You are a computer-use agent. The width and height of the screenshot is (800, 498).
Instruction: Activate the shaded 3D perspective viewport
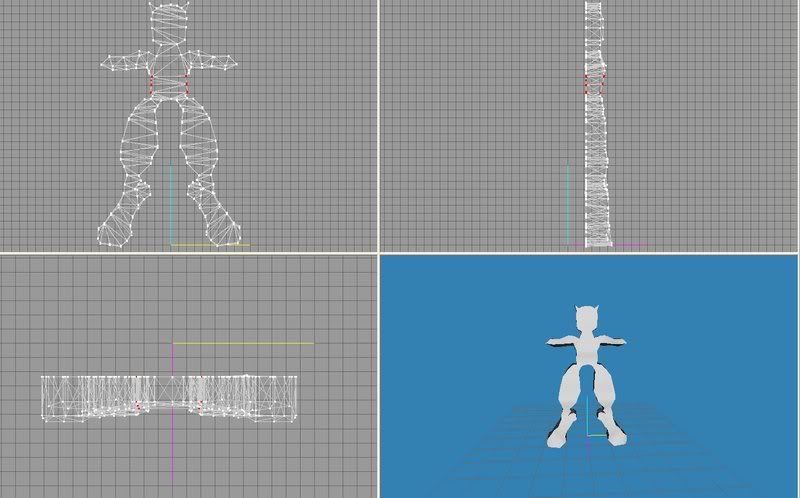[590, 377]
